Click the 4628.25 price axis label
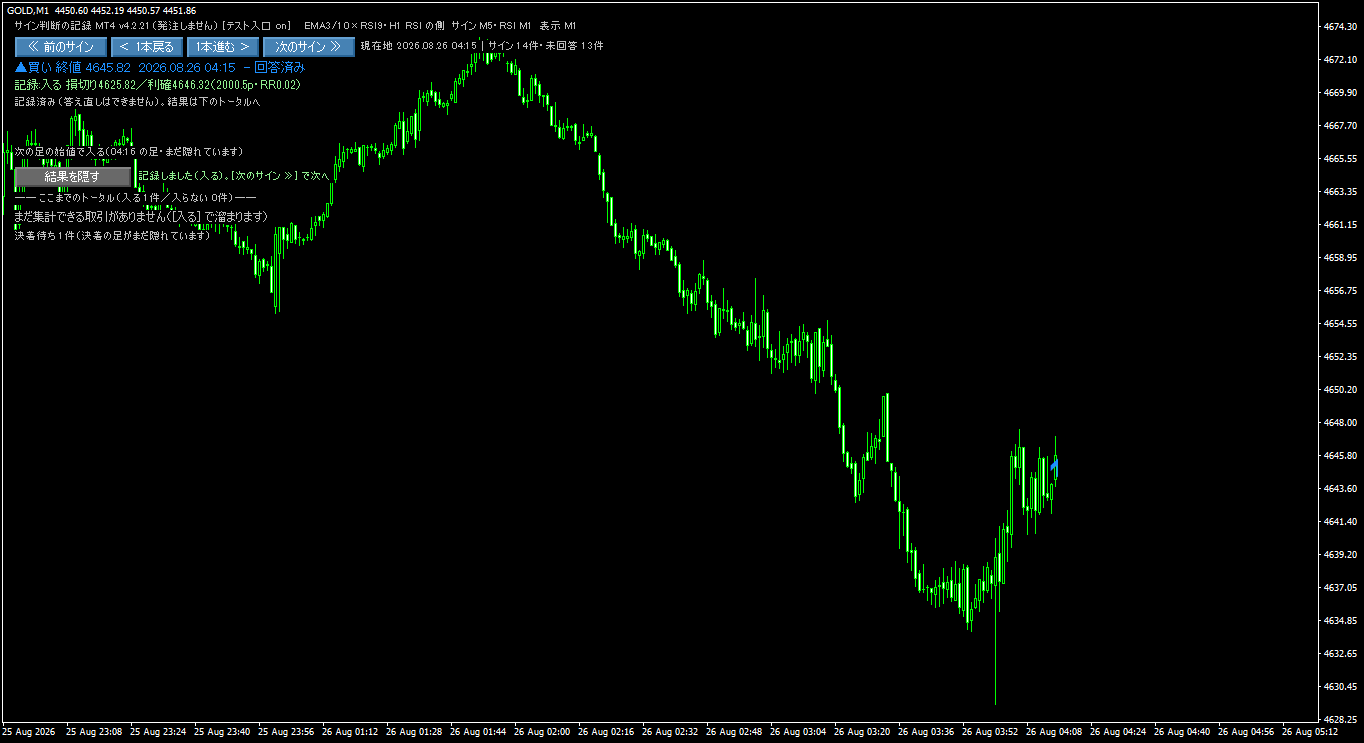This screenshot has height=743, width=1364. [1339, 719]
